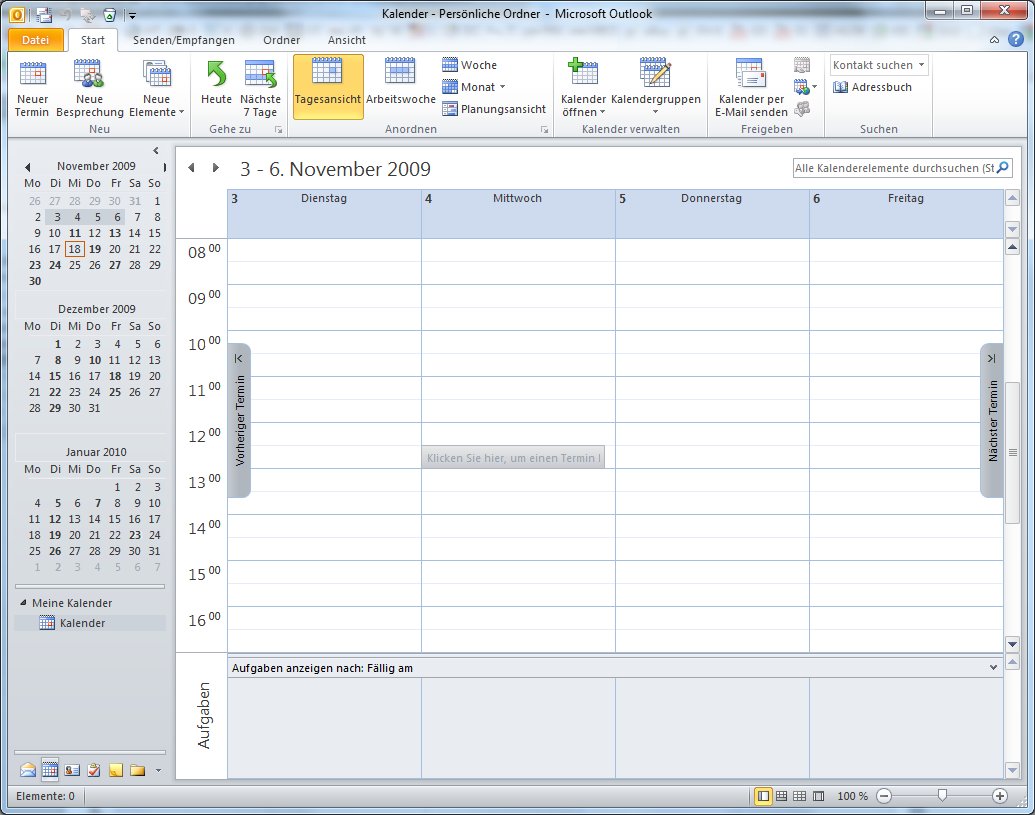
Task: Open Folder list icon
Action: [137, 770]
